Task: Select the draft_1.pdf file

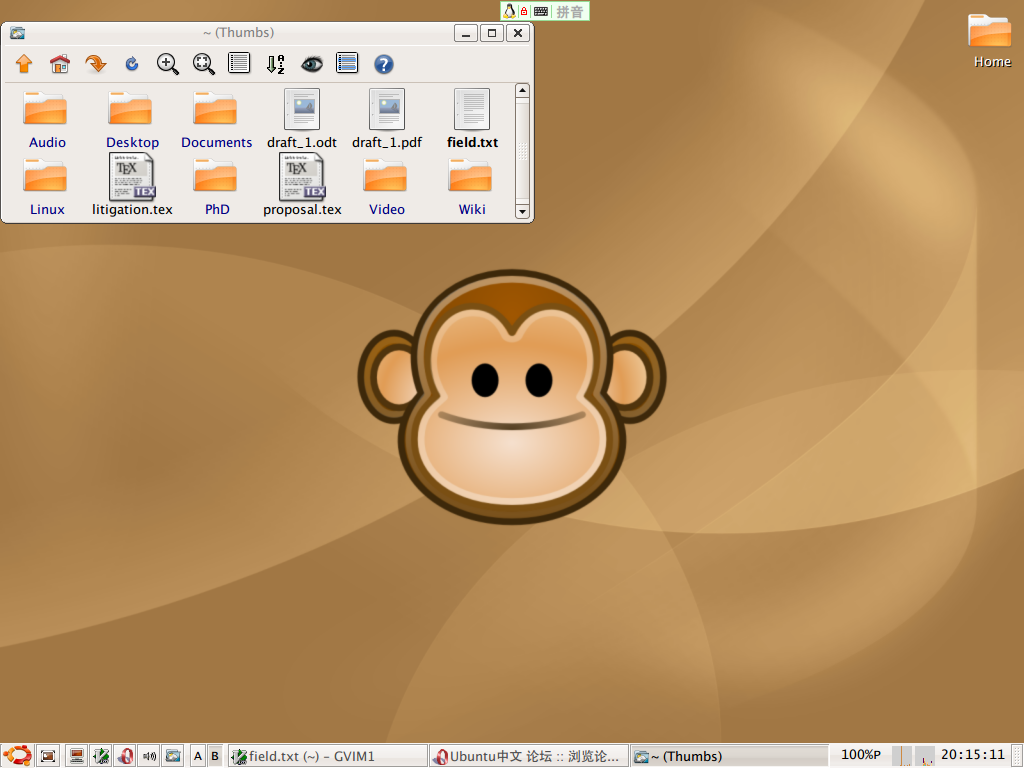Action: pyautogui.click(x=387, y=120)
